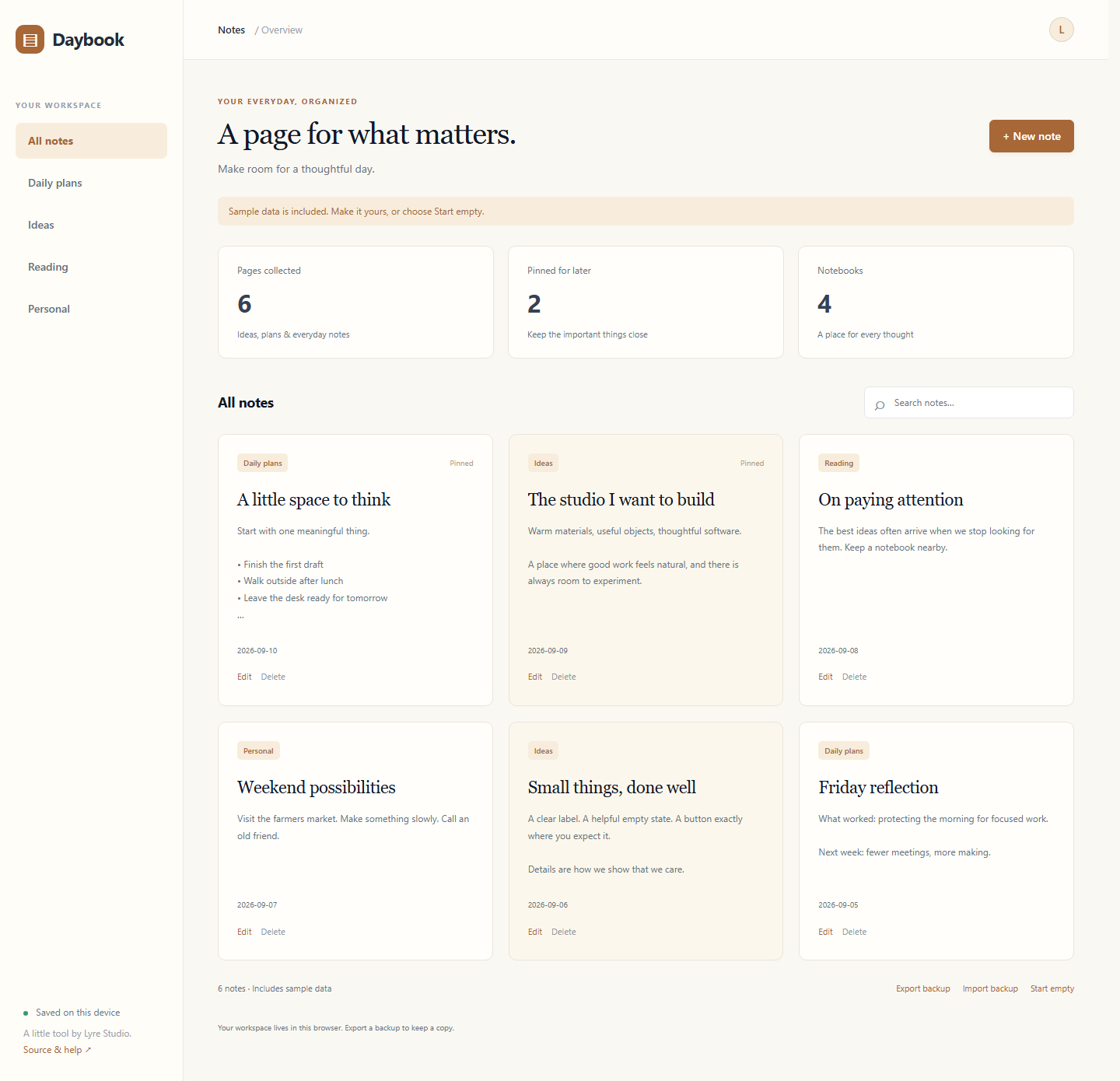Edit 'A little space to think' note
This screenshot has height=1081, width=1120.
coord(244,677)
